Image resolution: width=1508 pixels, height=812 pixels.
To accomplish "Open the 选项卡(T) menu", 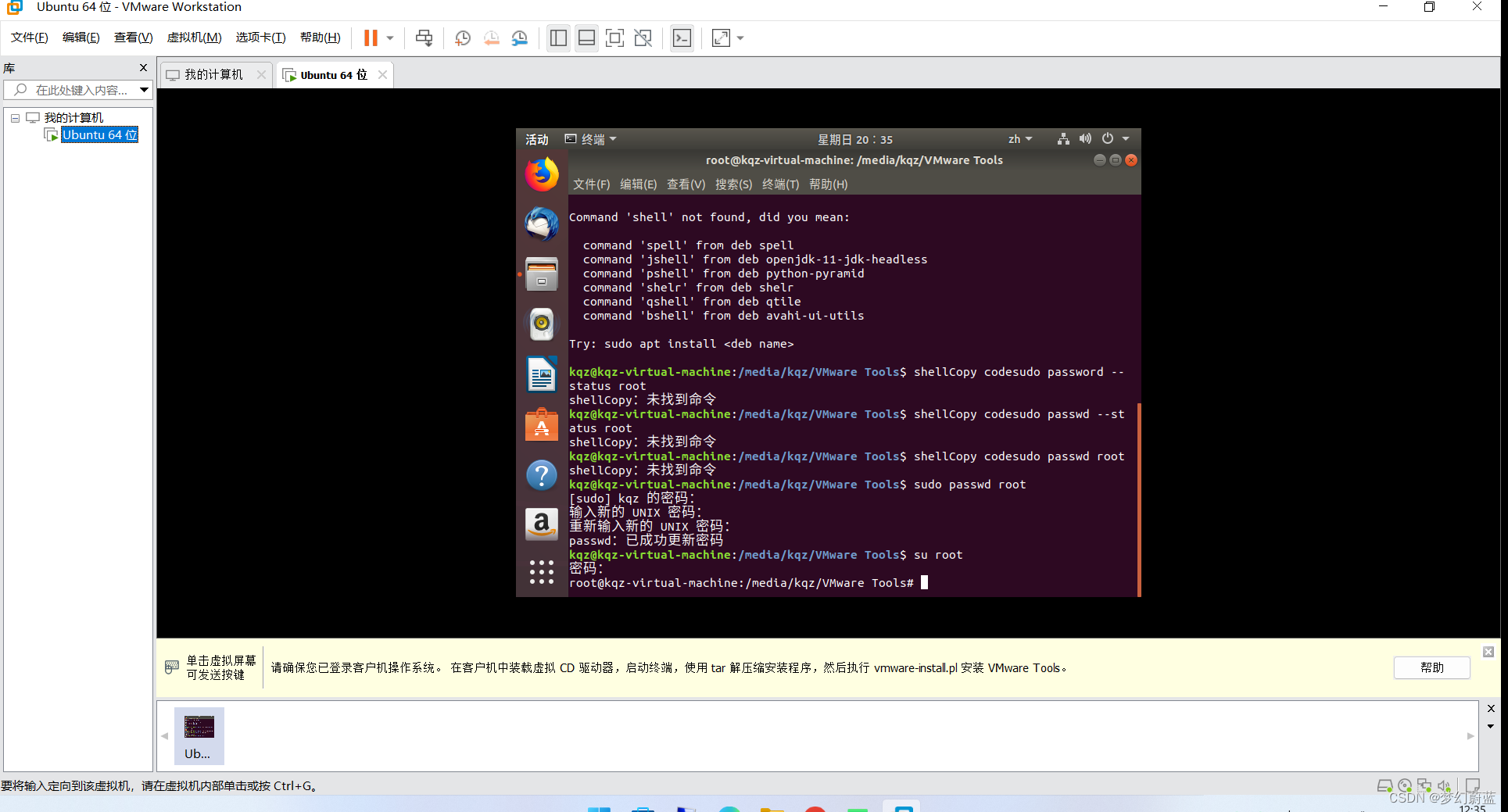I will [x=261, y=38].
